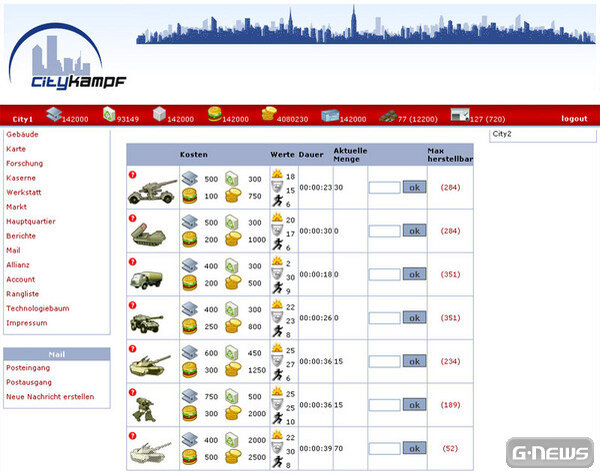Click the icon beside 127 (720)

pos(460,114)
